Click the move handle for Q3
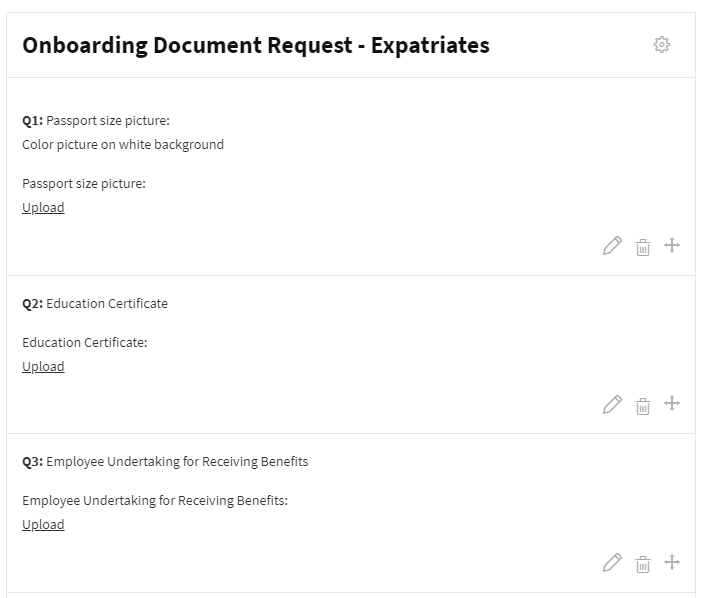 tap(672, 562)
